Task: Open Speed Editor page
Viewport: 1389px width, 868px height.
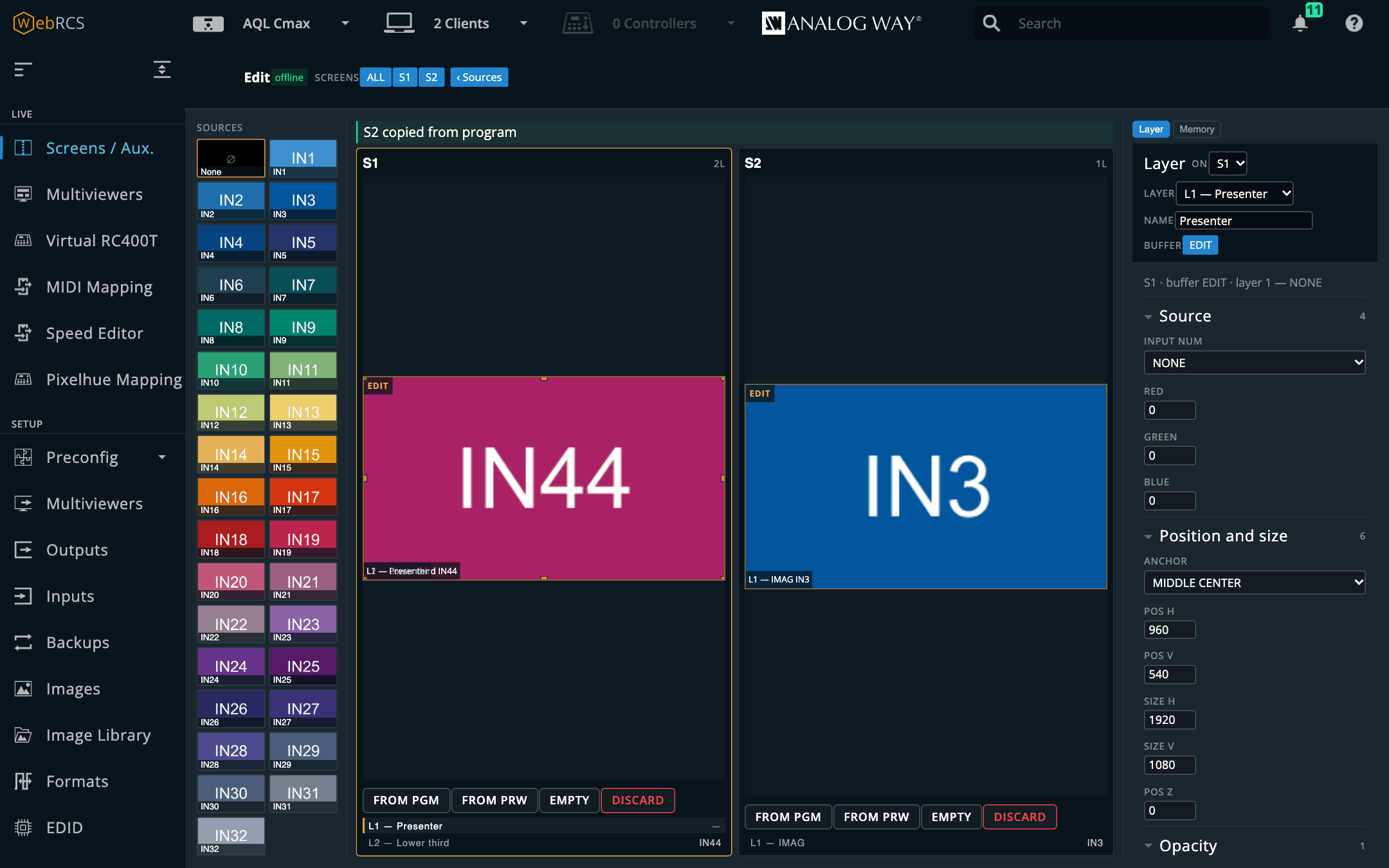Action: 93,333
